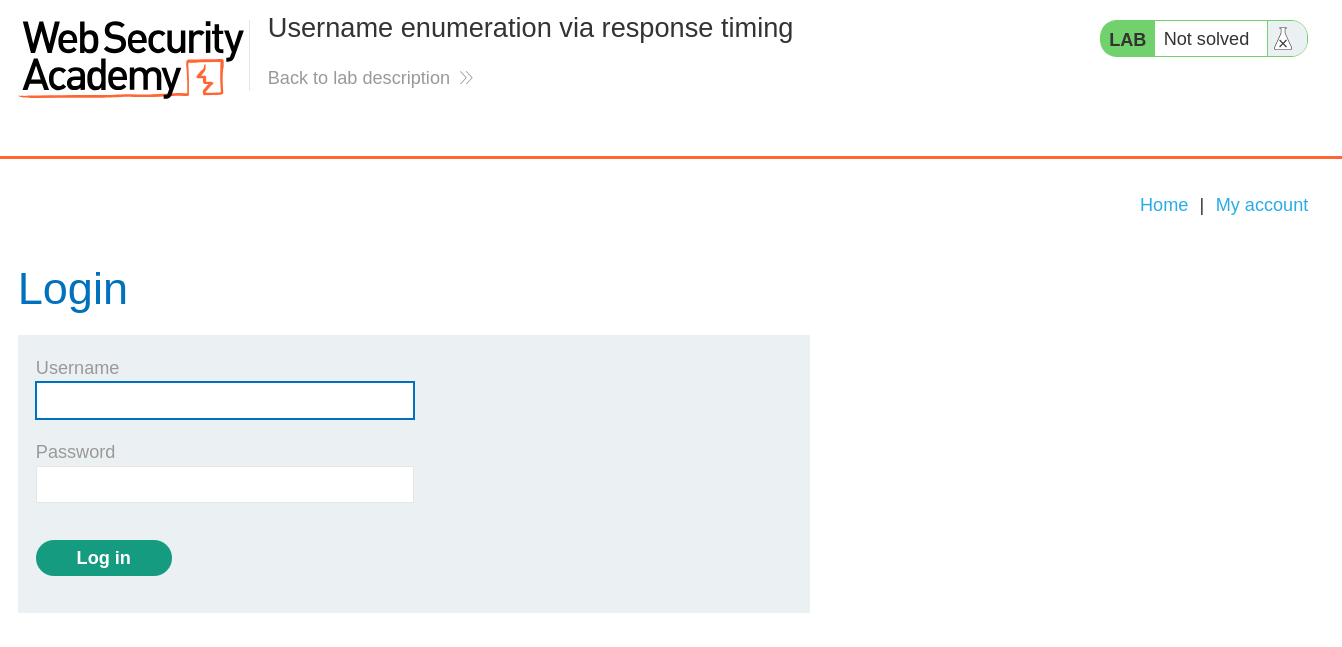Click the flask icon on the lab status banner
This screenshot has width=1342, height=647.
point(1283,38)
